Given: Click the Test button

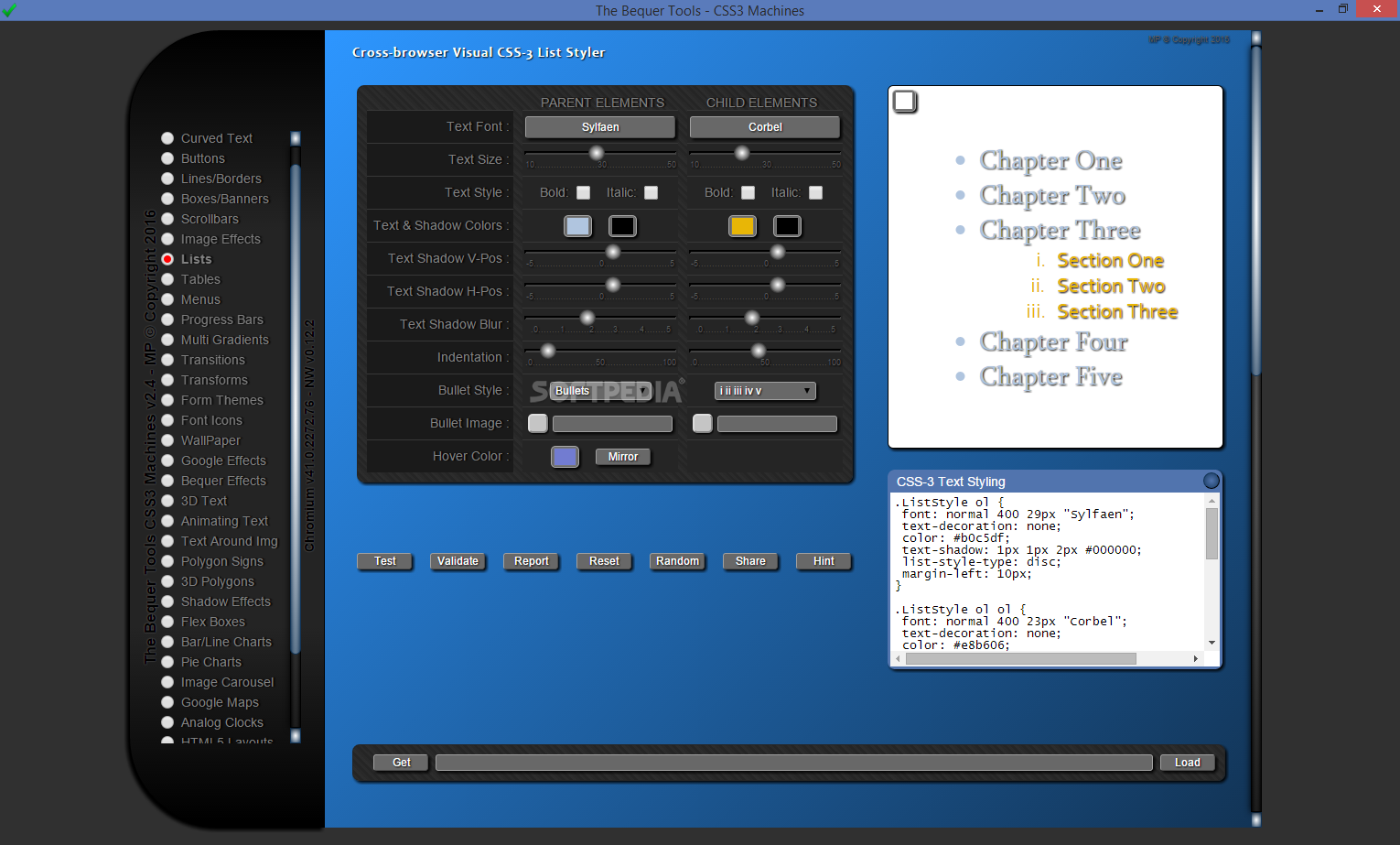Looking at the screenshot, I should click(385, 561).
